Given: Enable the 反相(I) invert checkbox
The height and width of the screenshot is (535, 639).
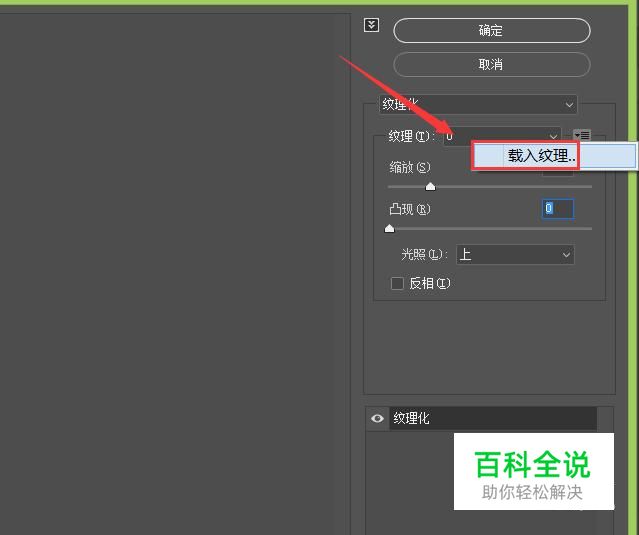Looking at the screenshot, I should click(x=397, y=283).
